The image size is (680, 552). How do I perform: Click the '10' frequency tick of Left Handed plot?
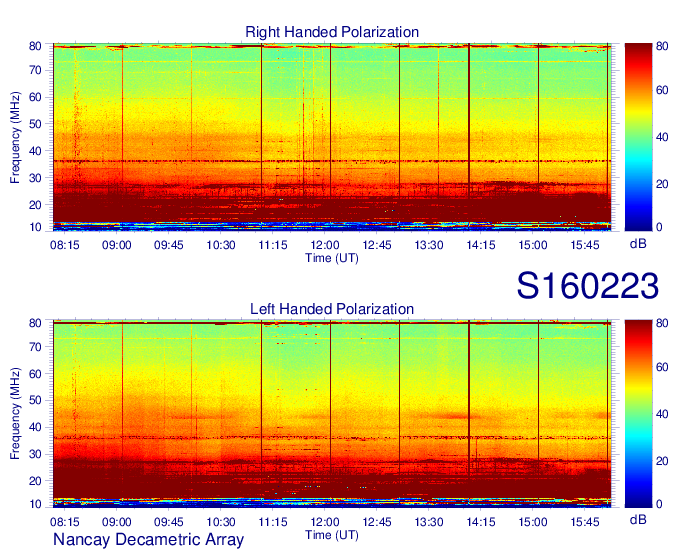35,504
